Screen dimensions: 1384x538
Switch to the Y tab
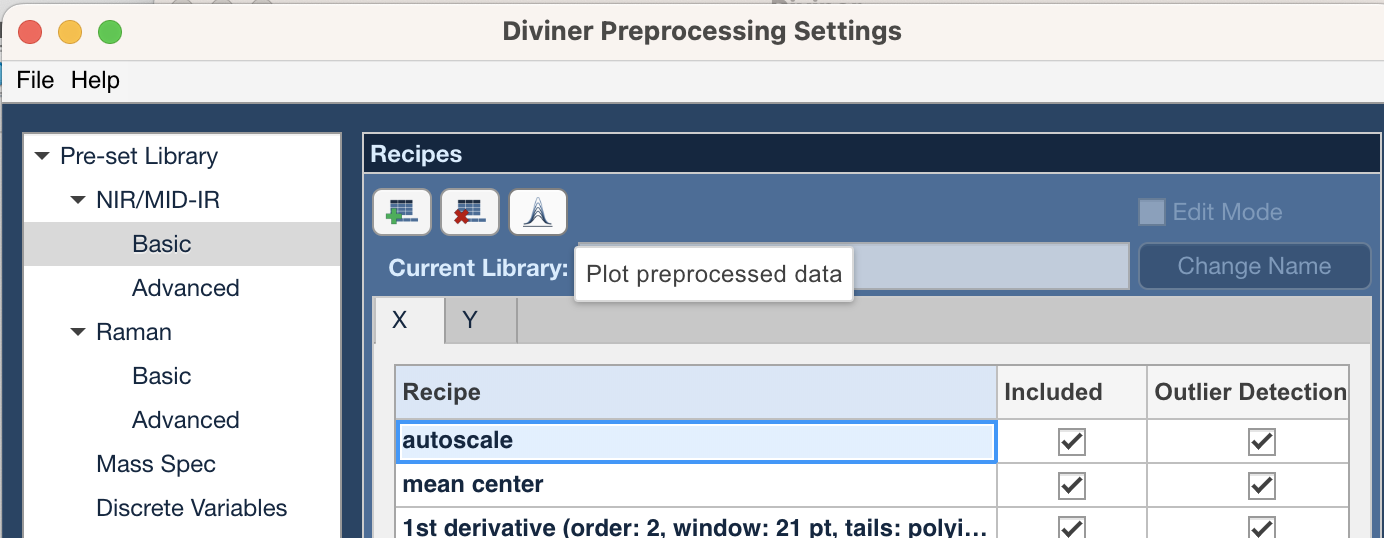point(470,320)
